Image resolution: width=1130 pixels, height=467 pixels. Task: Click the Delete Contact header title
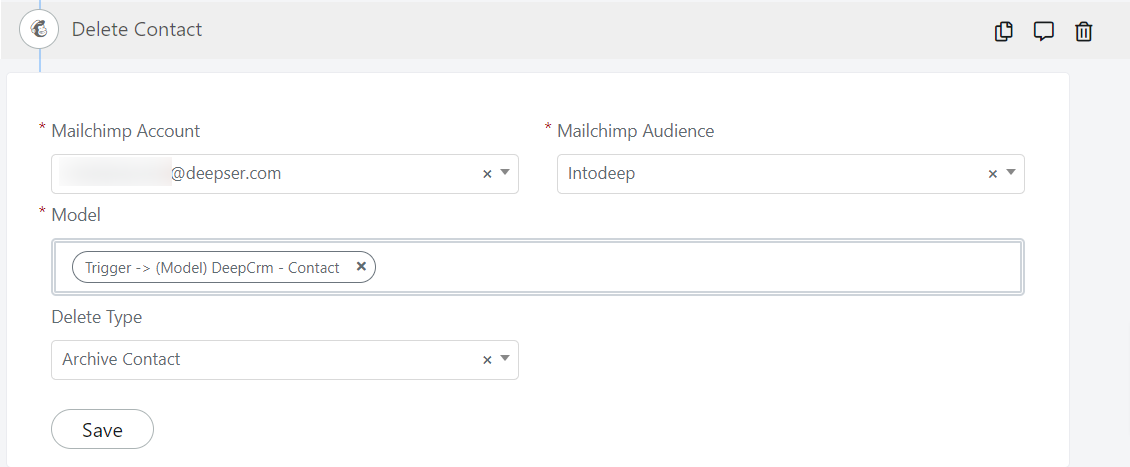coord(137,30)
